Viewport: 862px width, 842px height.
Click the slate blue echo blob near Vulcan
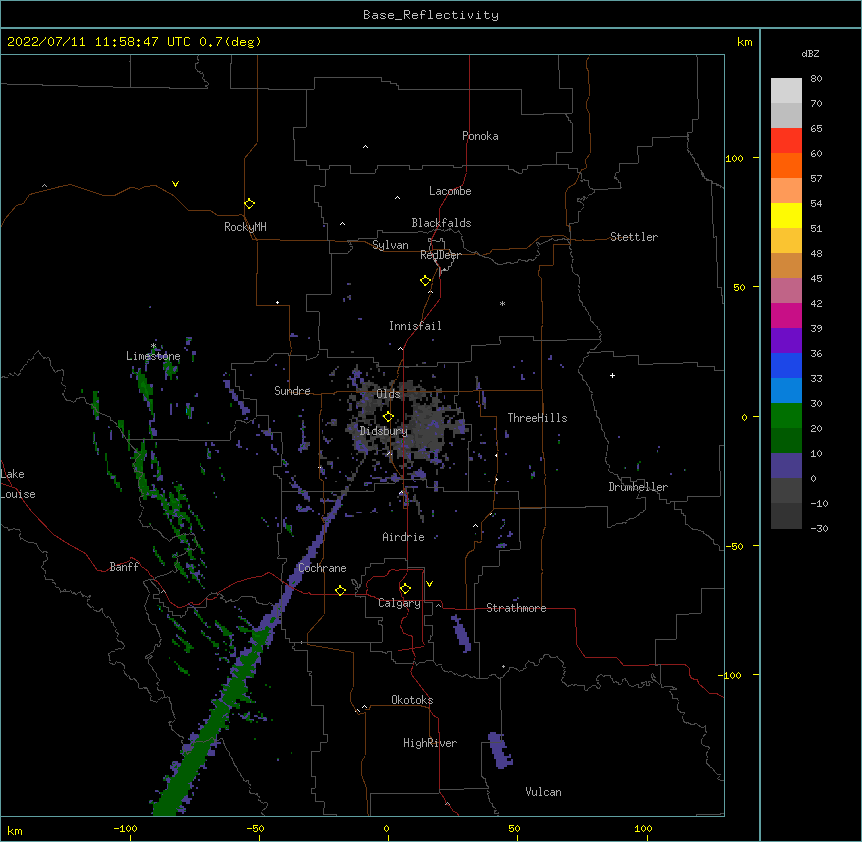pyautogui.click(x=500, y=750)
